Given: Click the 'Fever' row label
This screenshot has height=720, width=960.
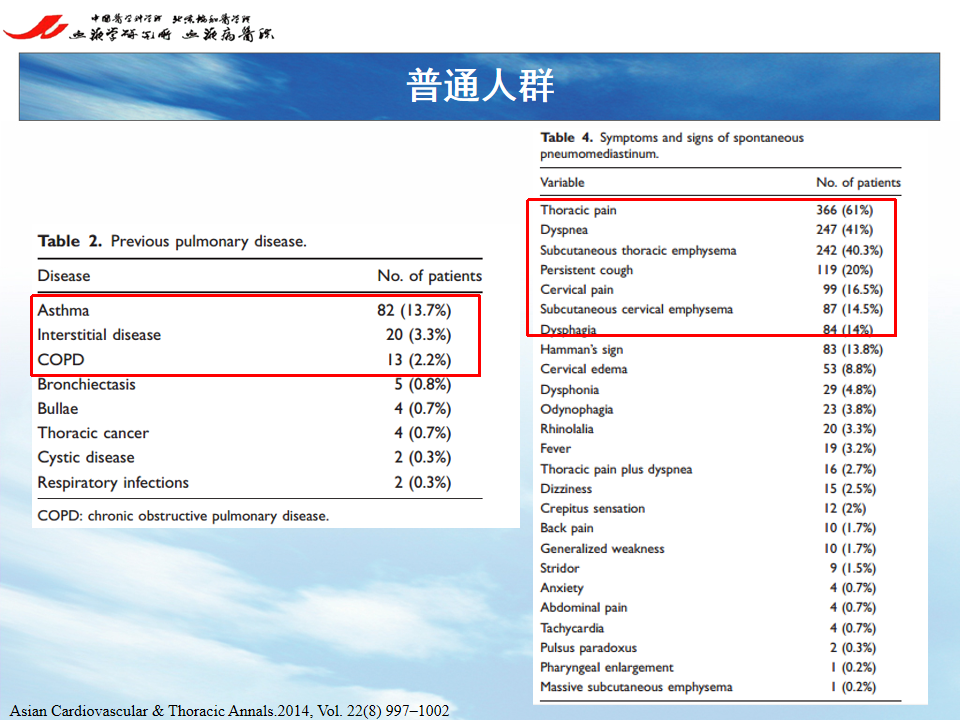Looking at the screenshot, I should point(555,449).
